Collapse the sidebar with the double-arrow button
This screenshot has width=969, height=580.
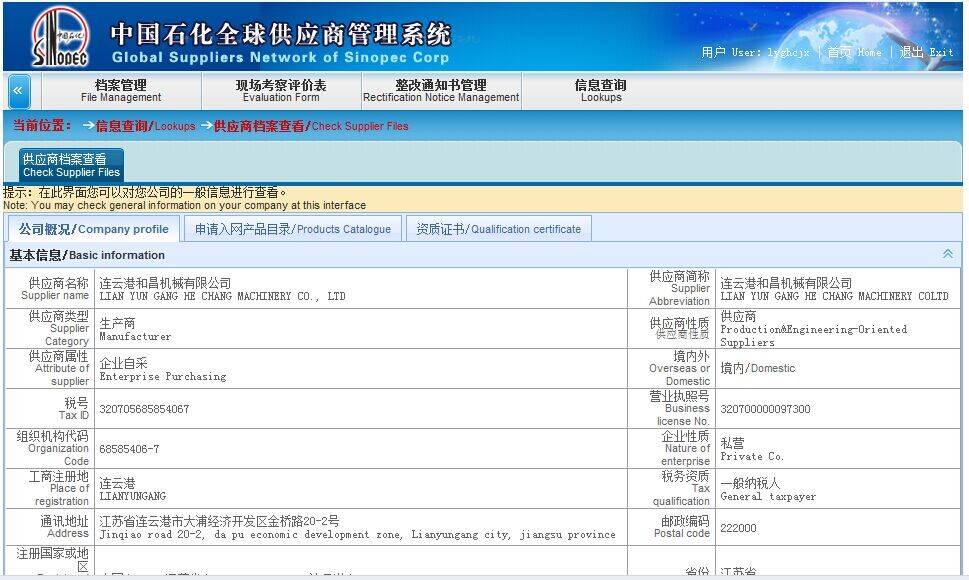click(18, 91)
